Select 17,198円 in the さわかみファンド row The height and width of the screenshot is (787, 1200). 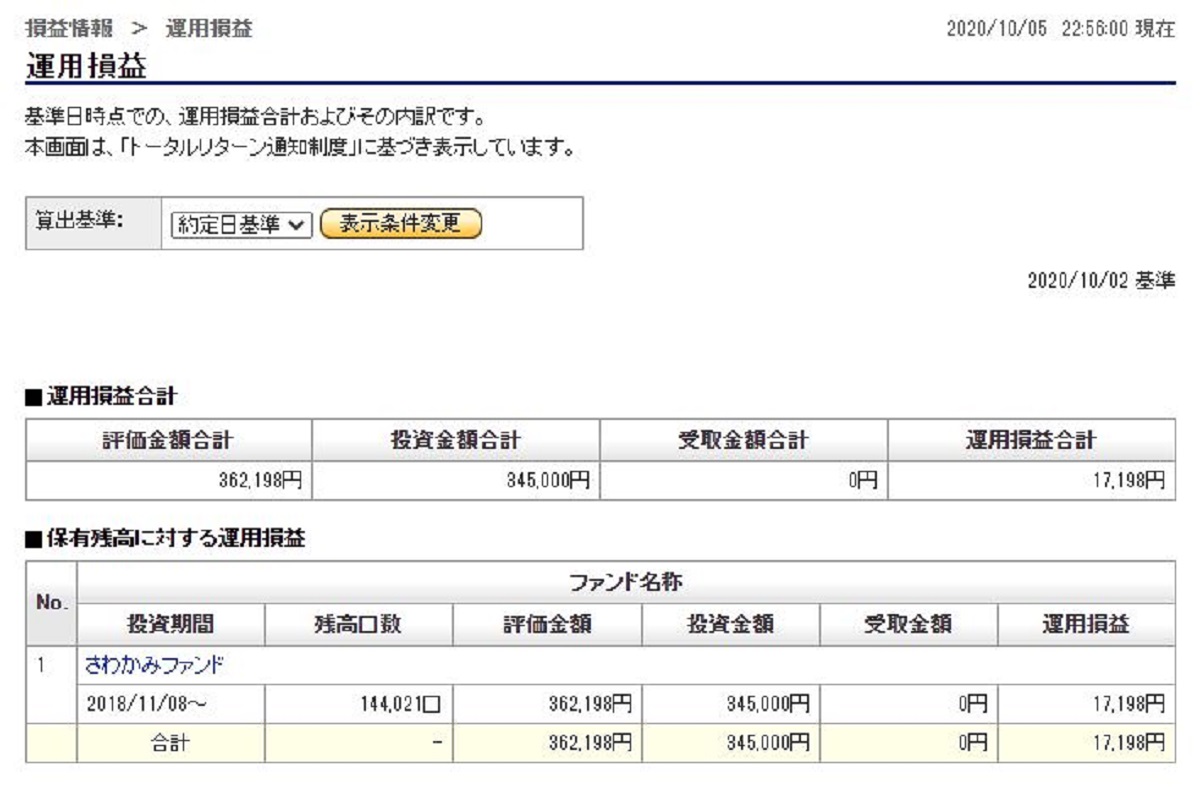[x=1128, y=704]
